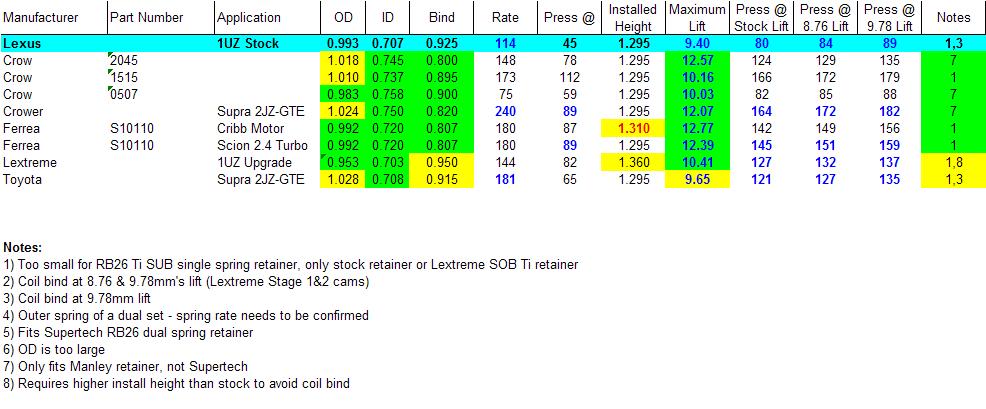986x409 pixels.
Task: Select the red 1.310 installed height cell
Action: click(633, 129)
